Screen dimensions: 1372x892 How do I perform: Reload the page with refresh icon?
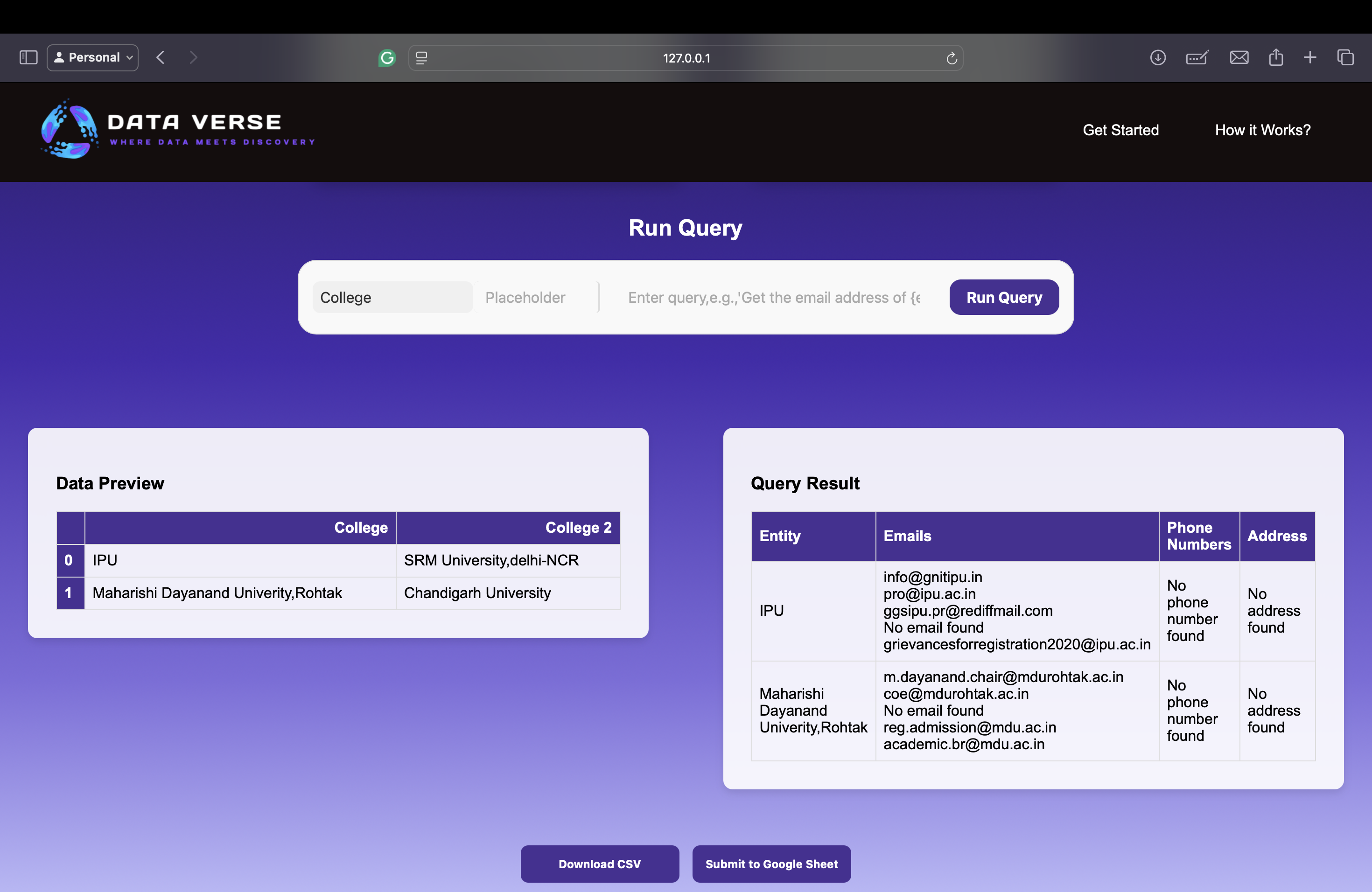point(951,58)
